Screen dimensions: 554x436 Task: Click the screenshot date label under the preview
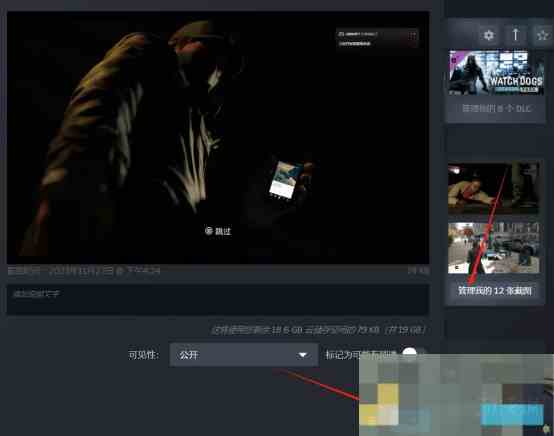pyautogui.click(x=84, y=271)
